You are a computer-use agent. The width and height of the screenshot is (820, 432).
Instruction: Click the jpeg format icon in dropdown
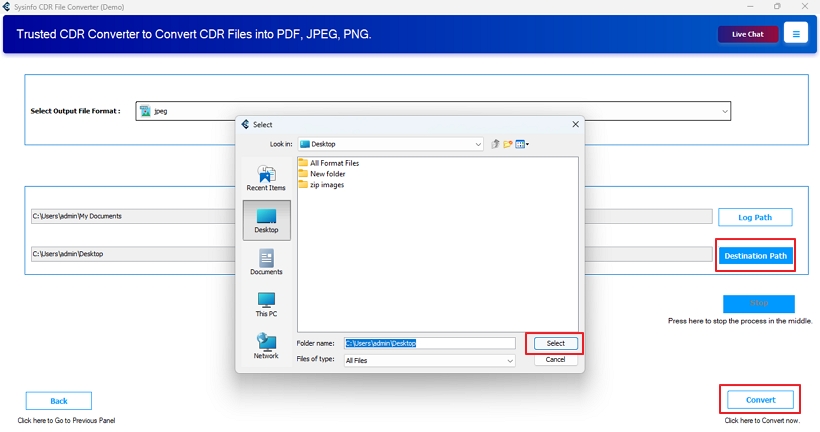pyautogui.click(x=145, y=111)
